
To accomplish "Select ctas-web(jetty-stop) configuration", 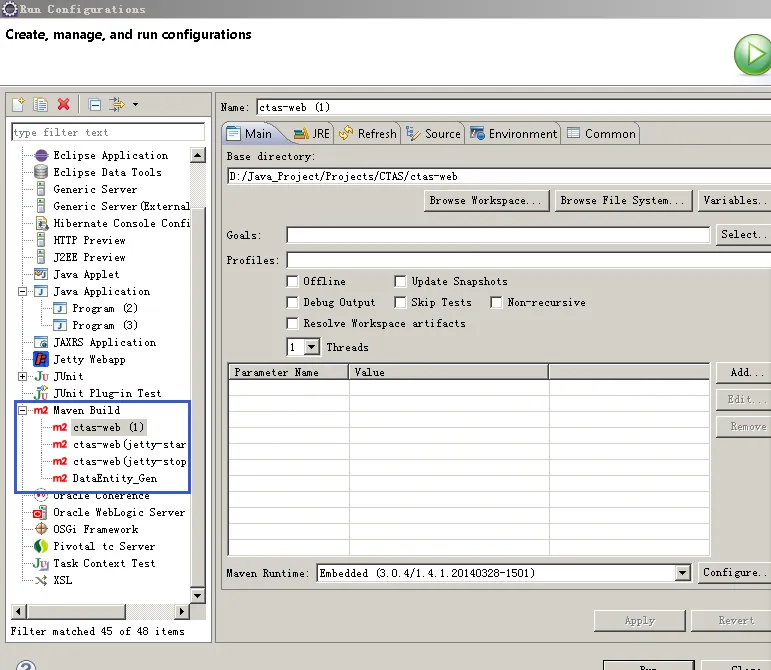I will coord(130,462).
